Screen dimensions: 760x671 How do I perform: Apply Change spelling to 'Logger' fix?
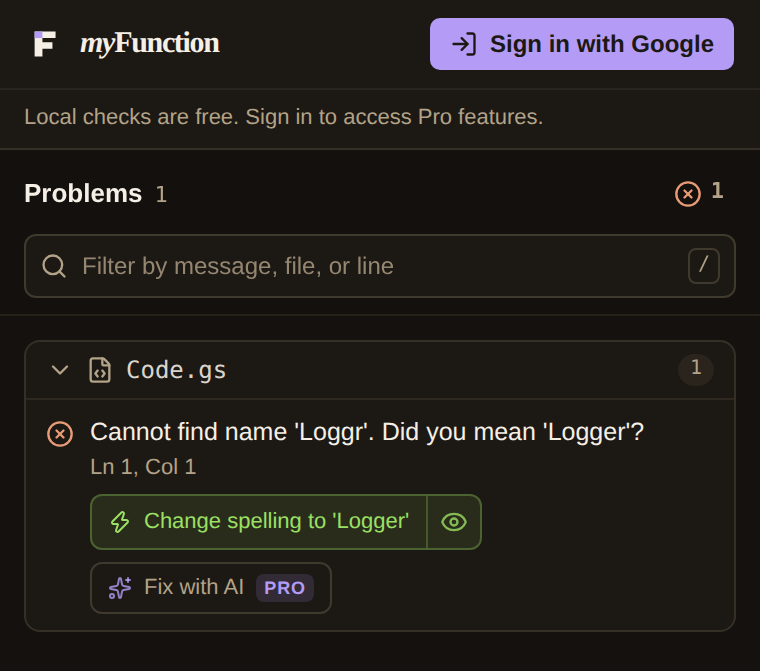click(259, 522)
